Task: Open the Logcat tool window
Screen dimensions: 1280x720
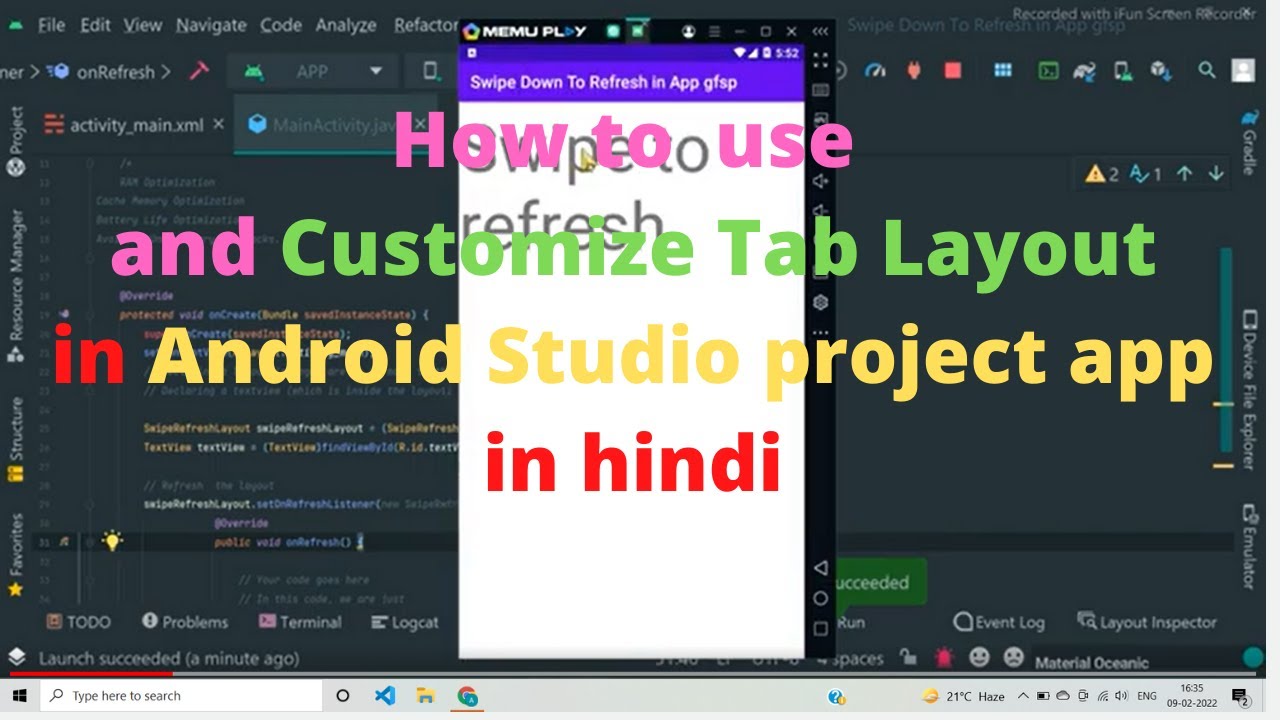Action: [404, 622]
